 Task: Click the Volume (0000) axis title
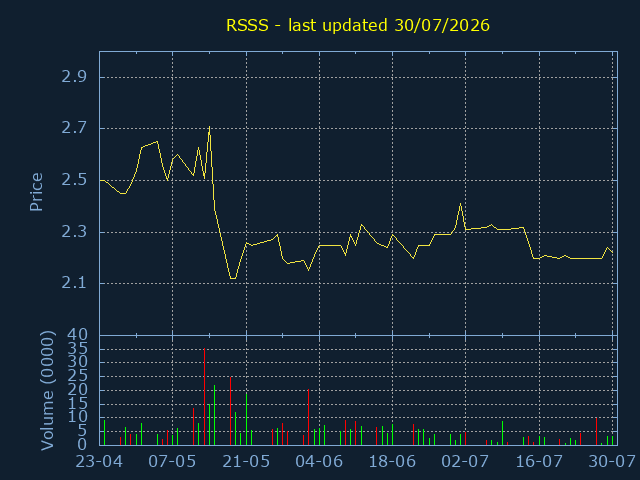pos(47,391)
